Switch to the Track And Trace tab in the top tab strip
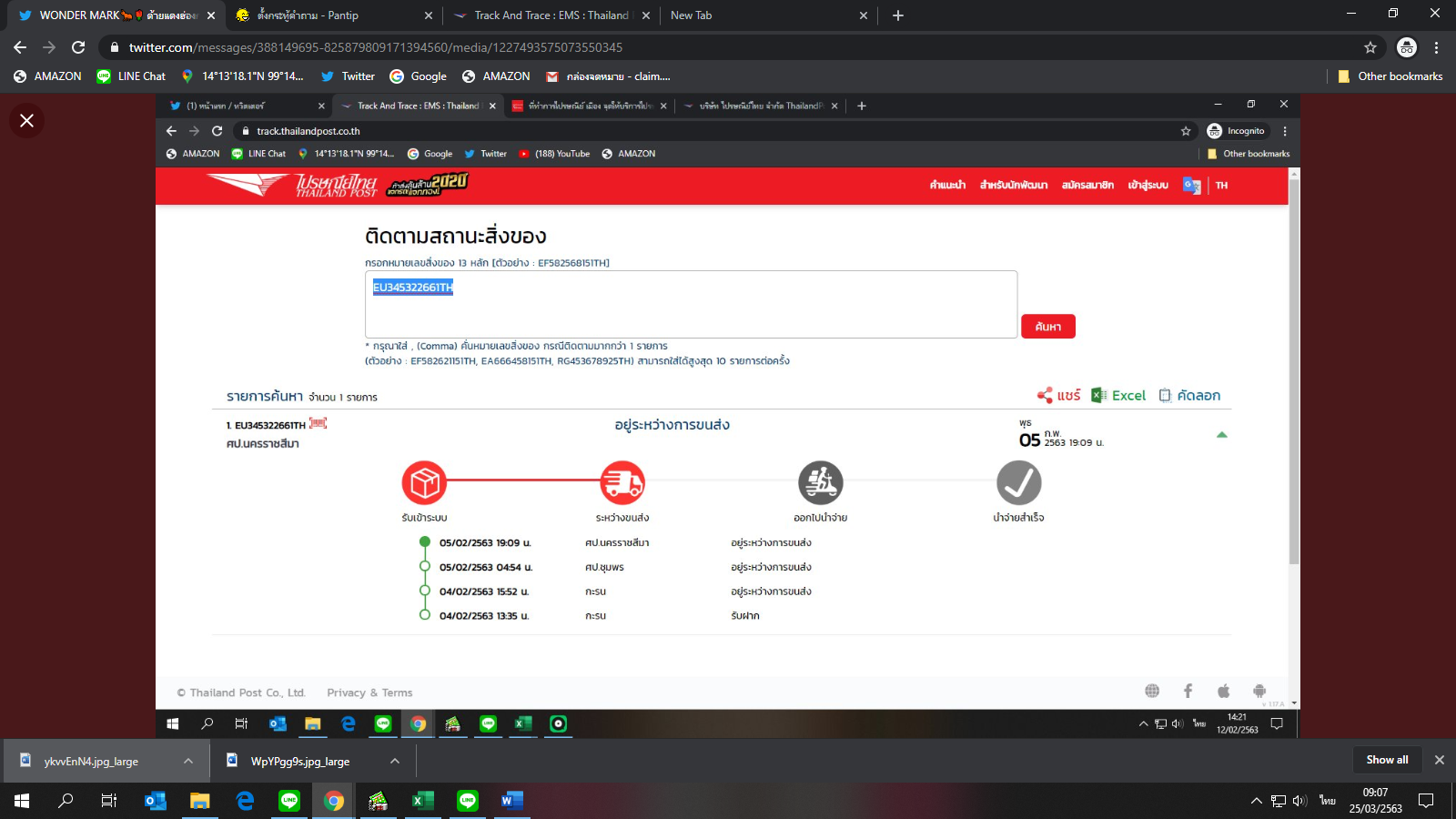Screen dimensions: 1456x819 pos(551,15)
